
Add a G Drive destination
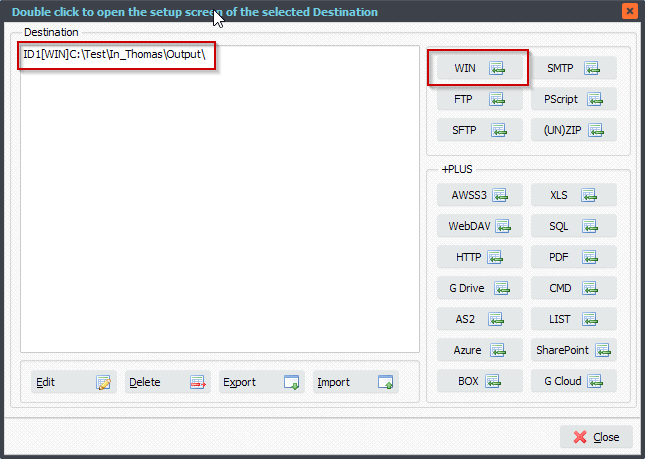(480, 288)
